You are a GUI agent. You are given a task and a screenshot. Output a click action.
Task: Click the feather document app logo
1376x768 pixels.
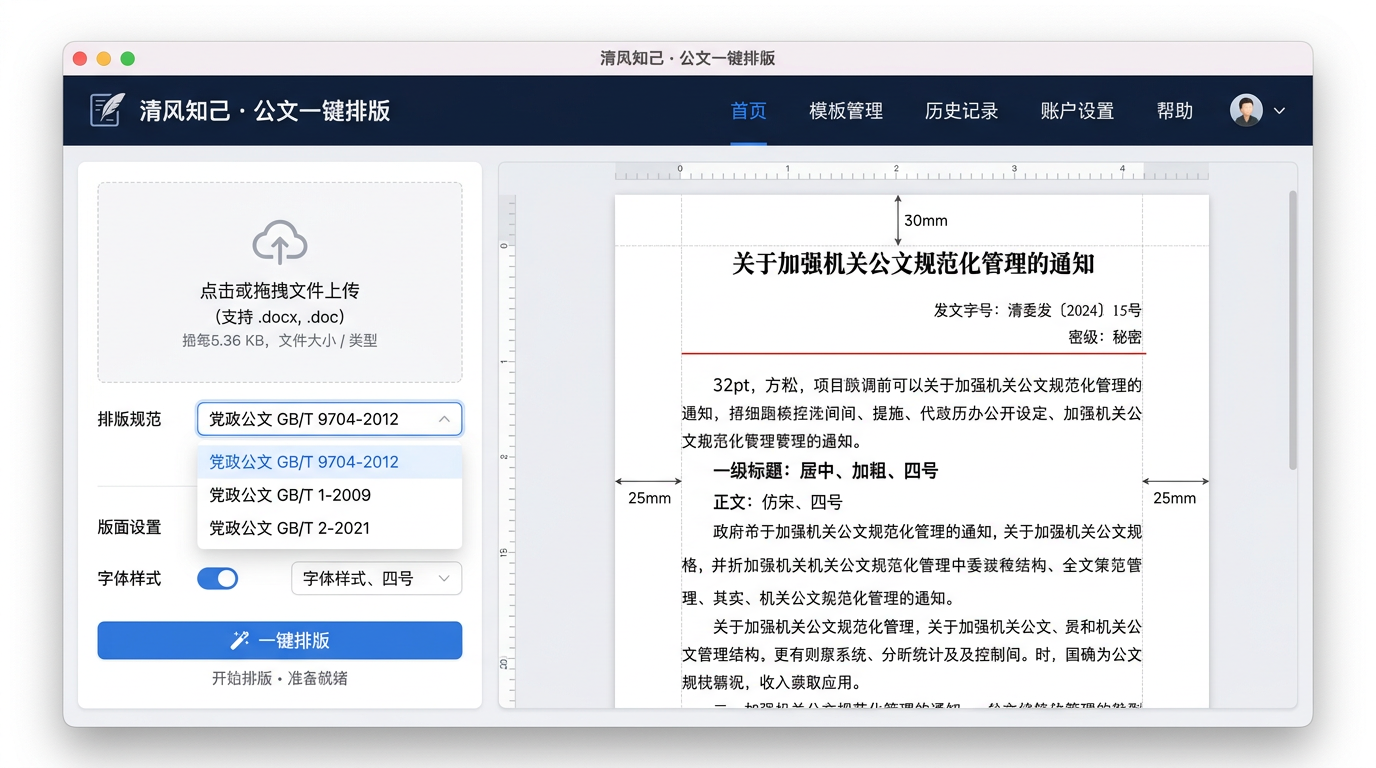[107, 110]
